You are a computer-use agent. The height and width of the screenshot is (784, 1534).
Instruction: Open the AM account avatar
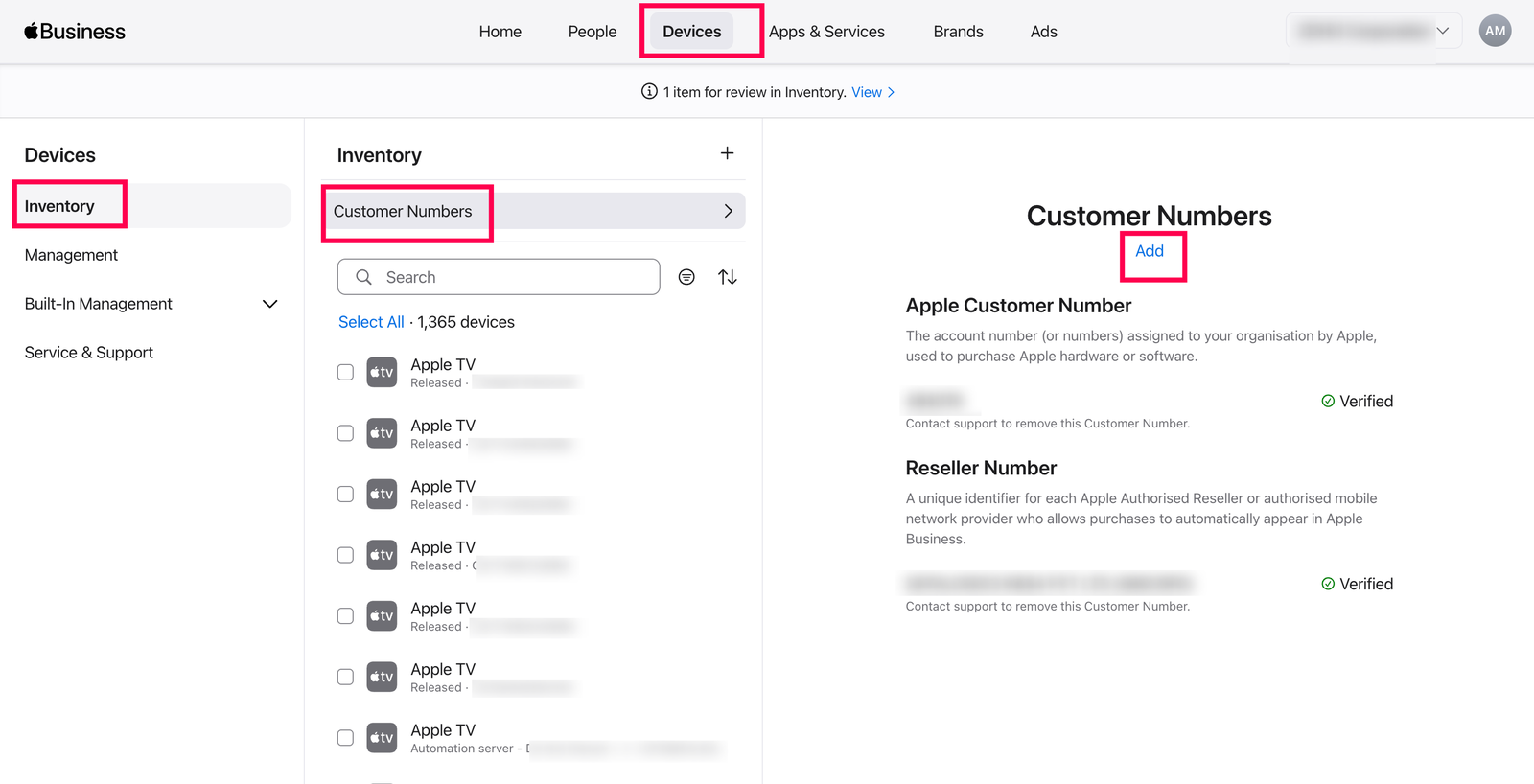pos(1495,31)
